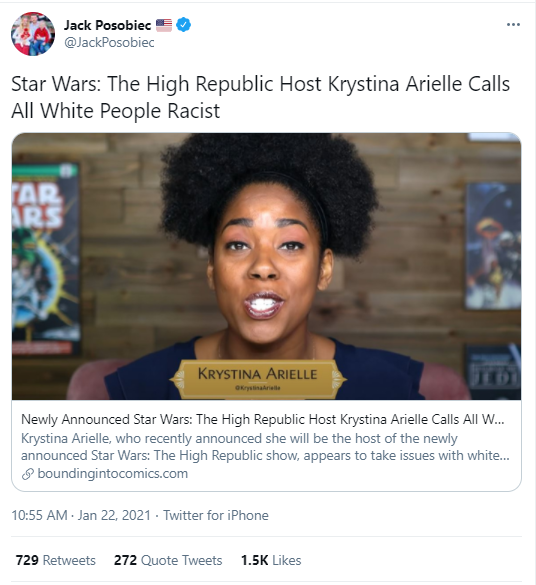The image size is (536, 585).
Task: Open the Krystina Arielle article preview image
Action: (x=266, y=266)
